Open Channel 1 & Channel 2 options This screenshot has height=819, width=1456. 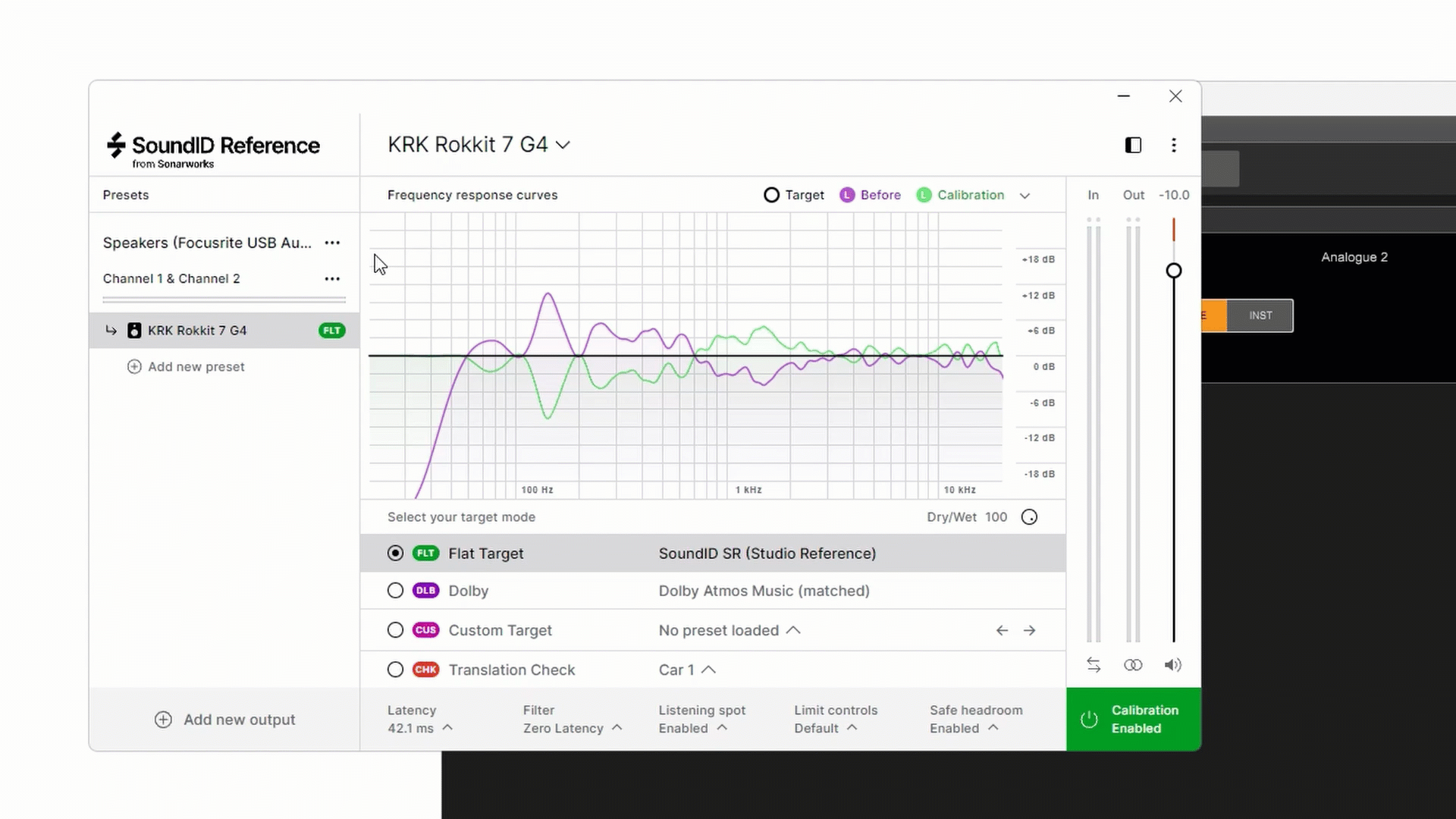[332, 279]
